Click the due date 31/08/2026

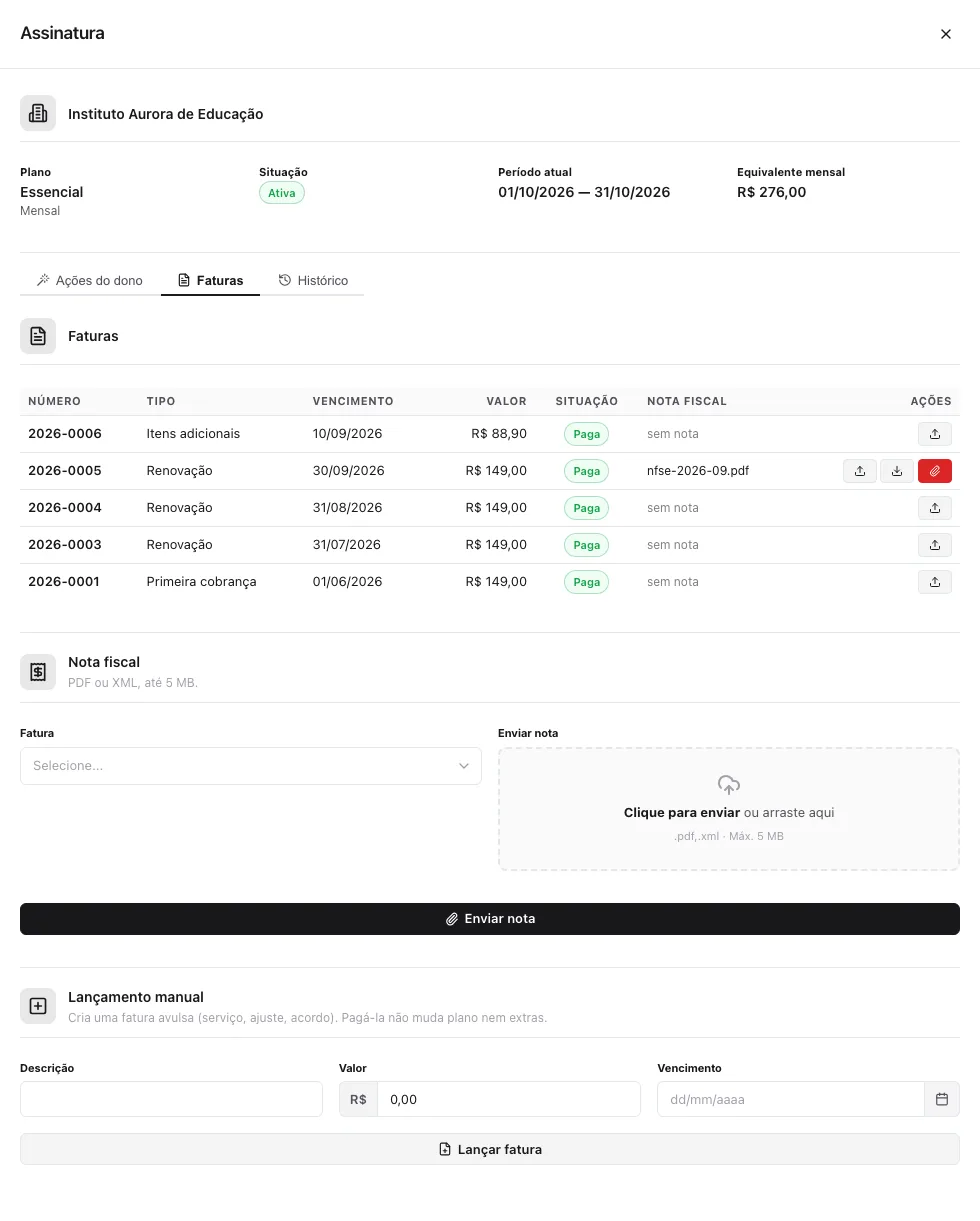pyautogui.click(x=347, y=508)
